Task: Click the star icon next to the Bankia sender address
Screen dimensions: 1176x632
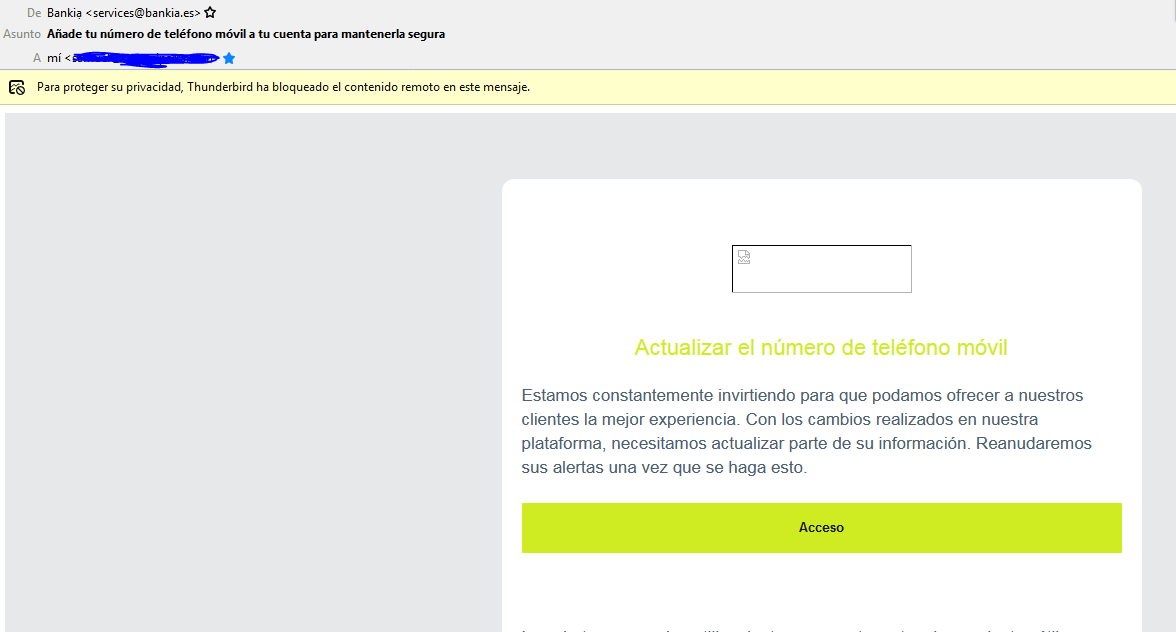Action: 210,13
